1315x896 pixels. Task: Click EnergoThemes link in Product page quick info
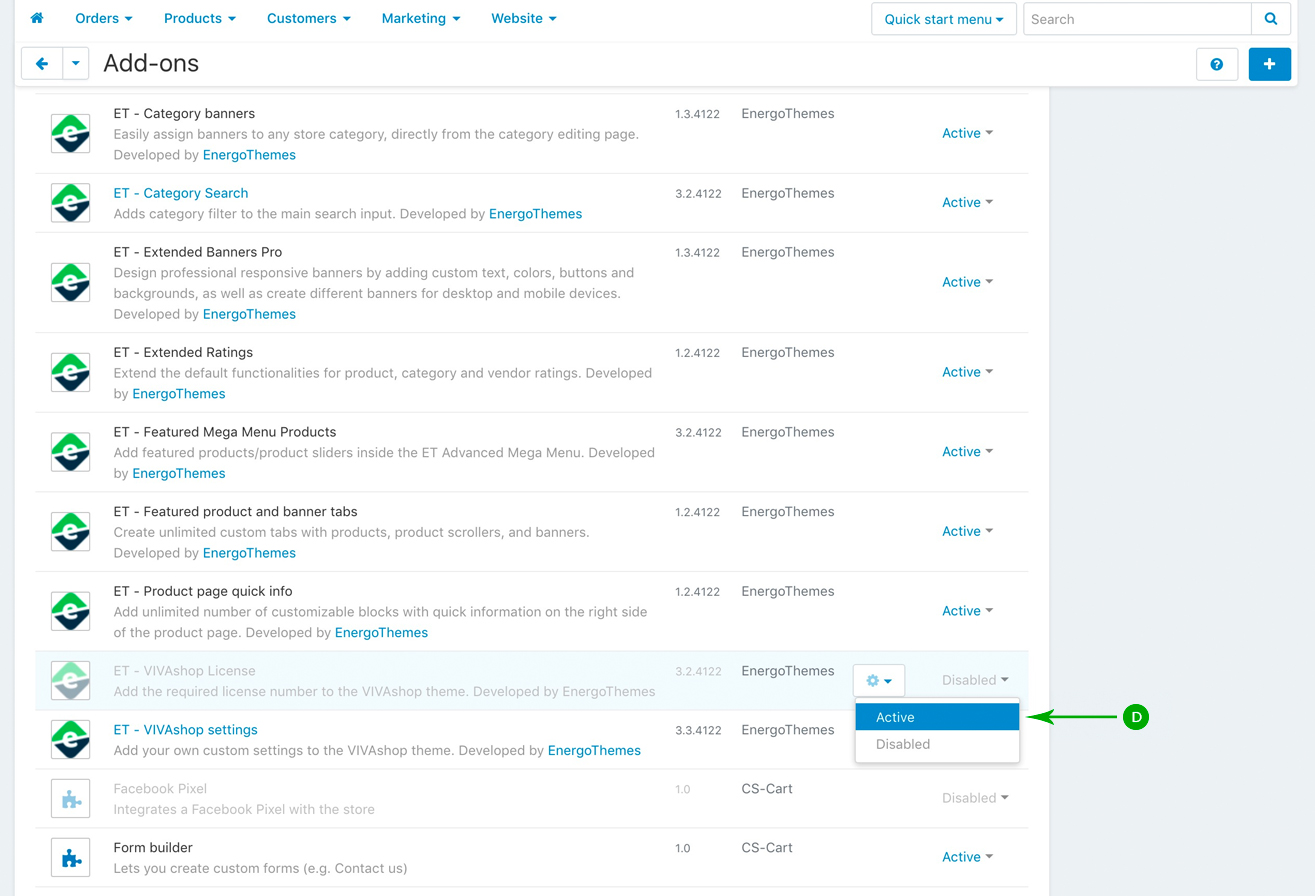click(381, 633)
